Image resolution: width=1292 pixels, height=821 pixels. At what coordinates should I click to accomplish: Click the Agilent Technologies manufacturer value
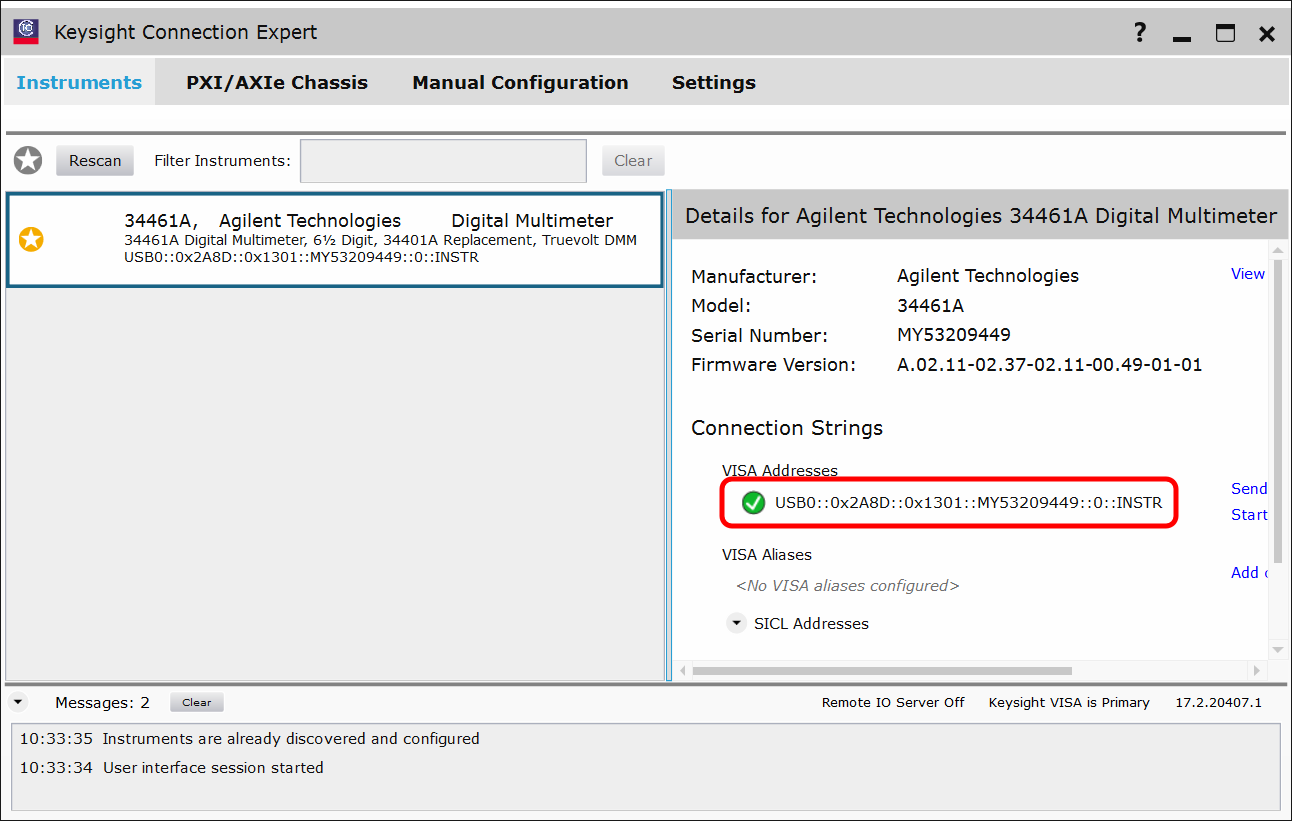[988, 276]
